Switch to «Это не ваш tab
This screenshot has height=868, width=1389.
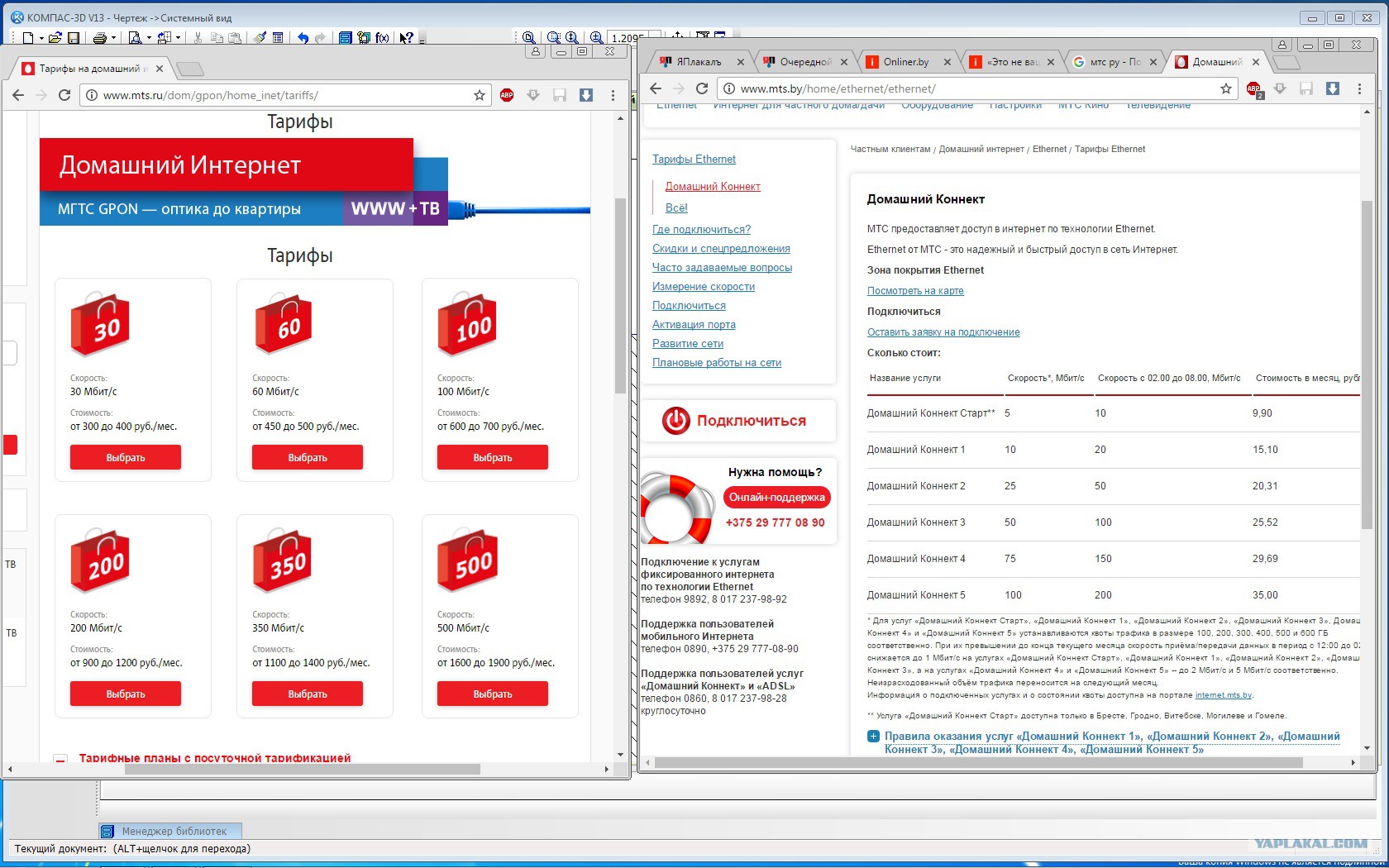(1010, 62)
